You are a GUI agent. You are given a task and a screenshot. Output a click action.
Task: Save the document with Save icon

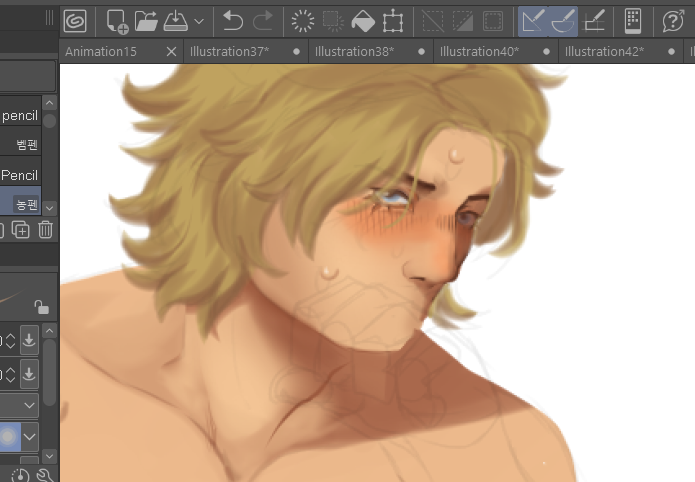pos(176,21)
